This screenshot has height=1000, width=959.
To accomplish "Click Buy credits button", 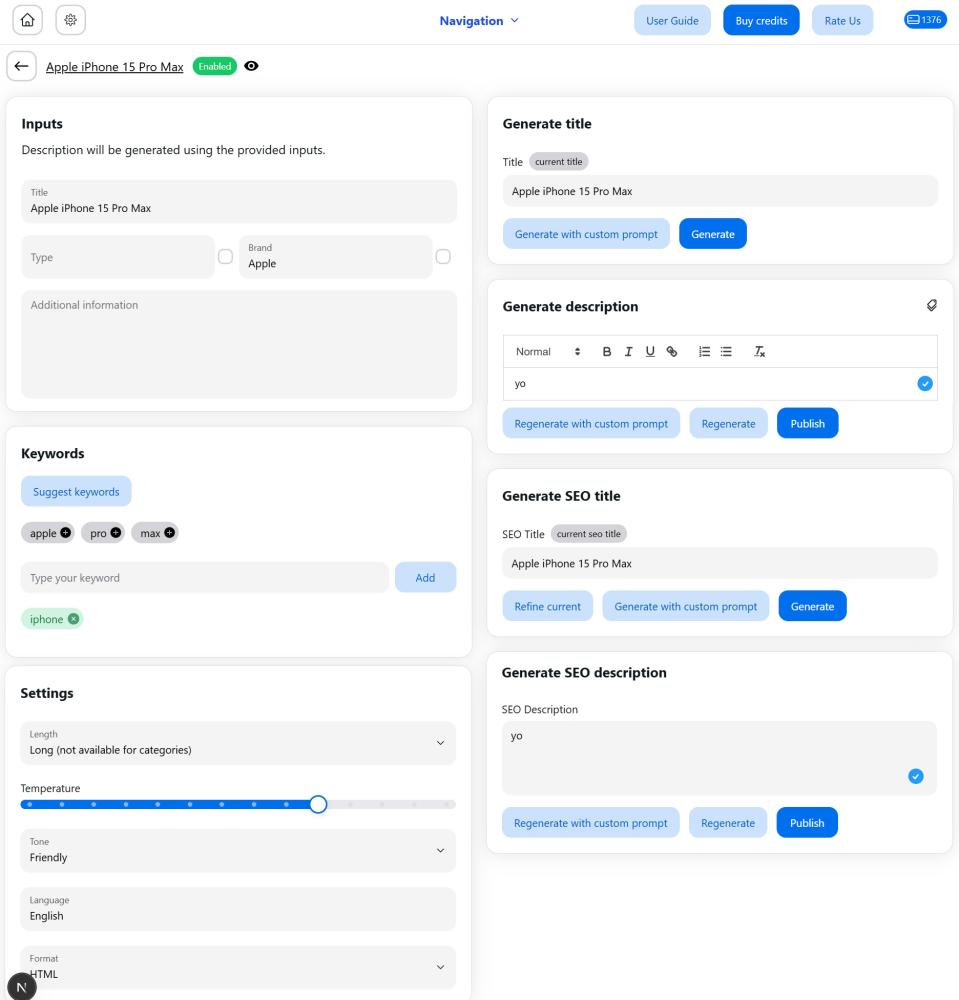I will click(761, 20).
